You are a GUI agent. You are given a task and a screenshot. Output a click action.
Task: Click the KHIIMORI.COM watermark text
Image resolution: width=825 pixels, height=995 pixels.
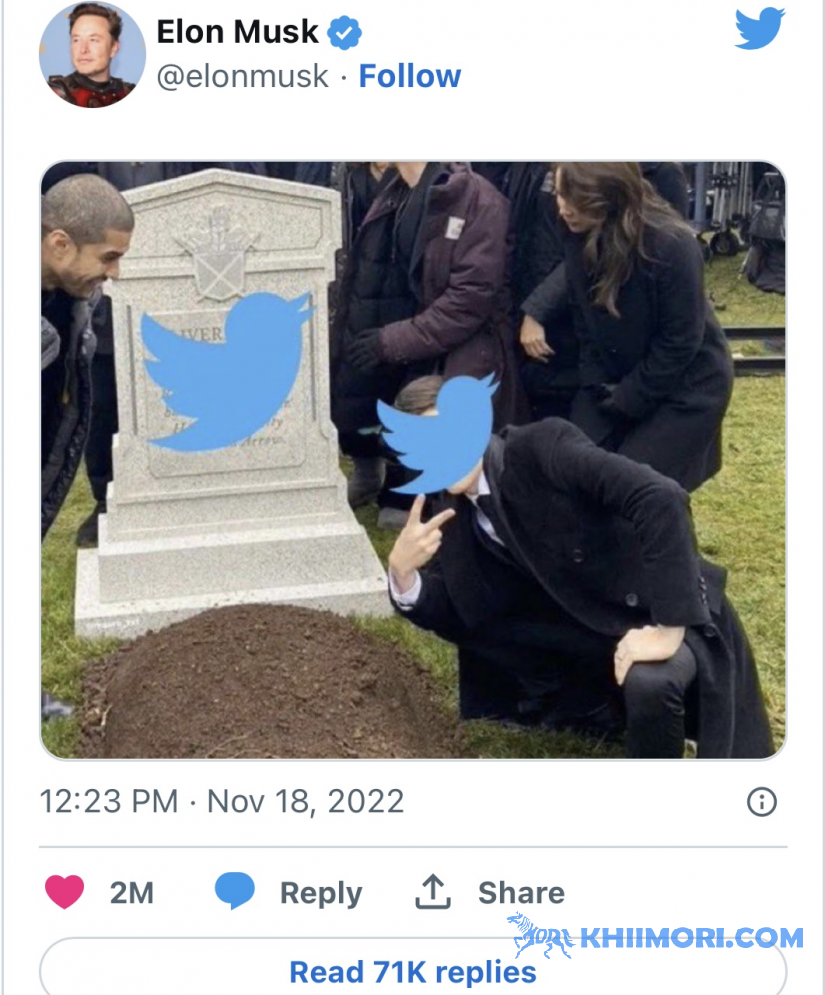[692, 938]
